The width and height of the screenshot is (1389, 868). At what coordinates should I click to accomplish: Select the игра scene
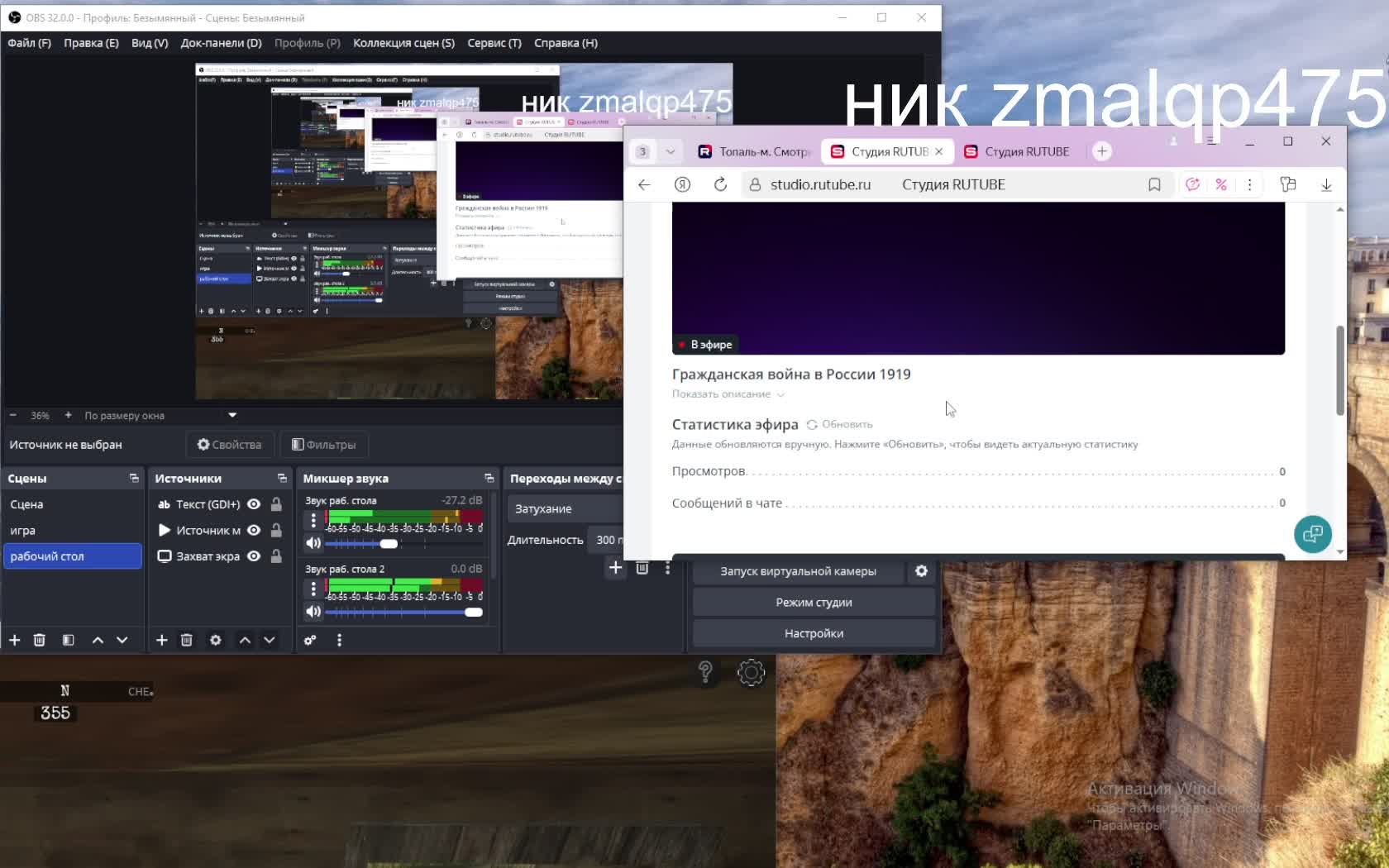(x=73, y=530)
